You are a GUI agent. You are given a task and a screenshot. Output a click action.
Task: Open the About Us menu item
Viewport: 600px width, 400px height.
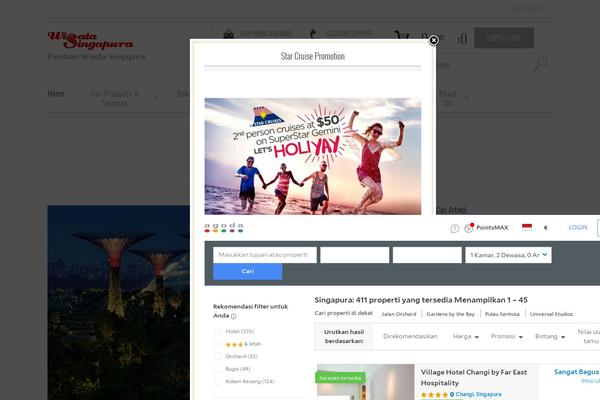pyautogui.click(x=447, y=98)
